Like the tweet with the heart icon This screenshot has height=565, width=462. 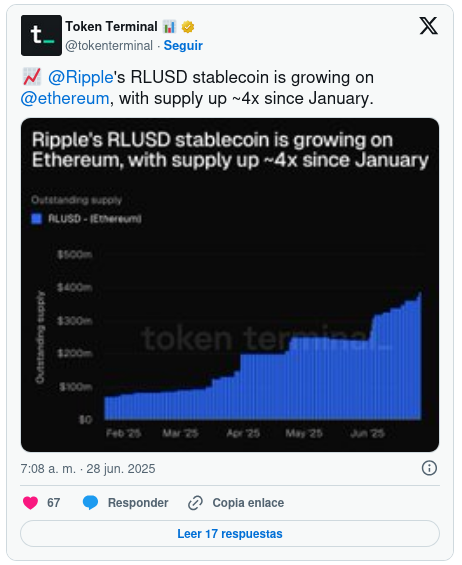(30, 503)
